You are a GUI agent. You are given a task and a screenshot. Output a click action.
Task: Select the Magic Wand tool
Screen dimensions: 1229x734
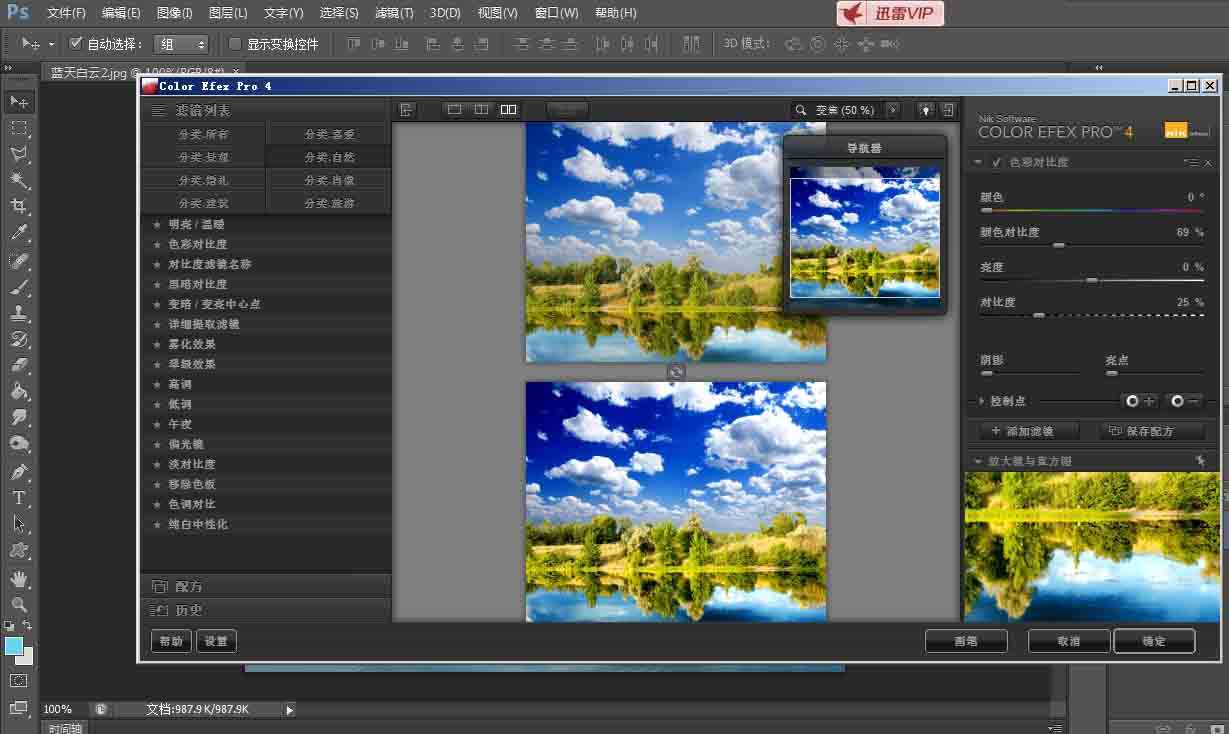point(18,180)
